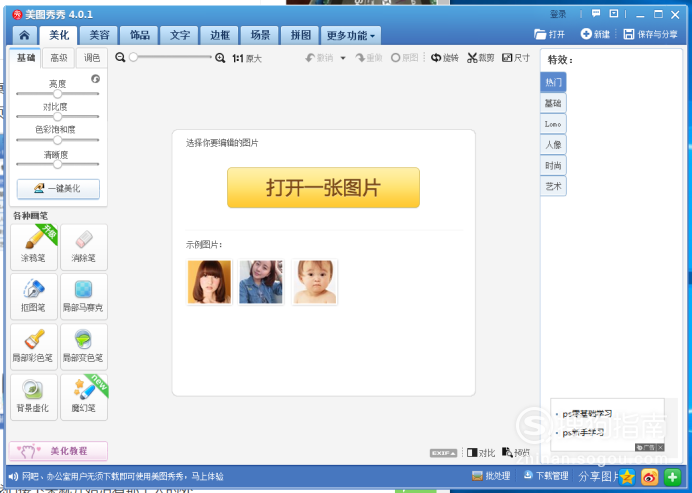Screen dimensions: 692x493
Task: Switch to the 文字 tab
Action: click(x=180, y=35)
